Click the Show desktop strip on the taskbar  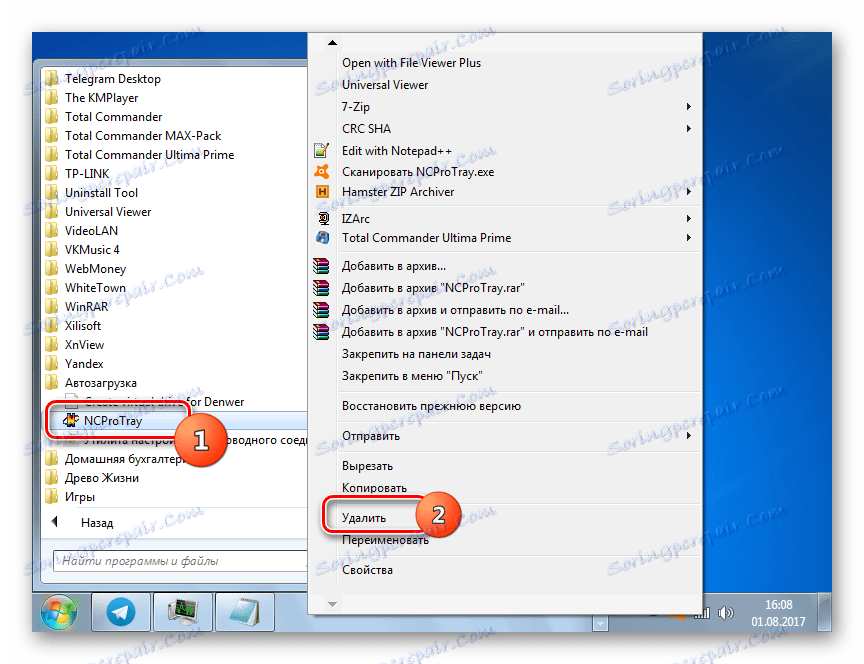click(x=825, y=612)
